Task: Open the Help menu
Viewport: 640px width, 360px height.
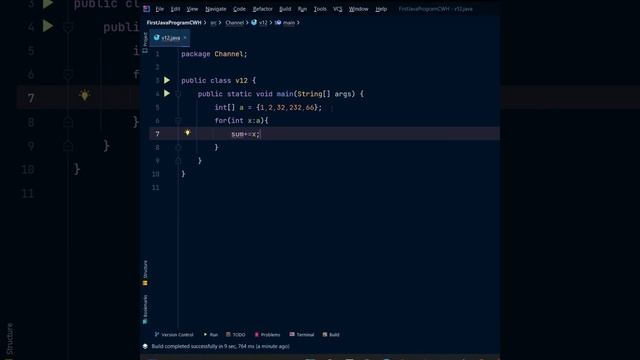Action: pyautogui.click(x=381, y=9)
